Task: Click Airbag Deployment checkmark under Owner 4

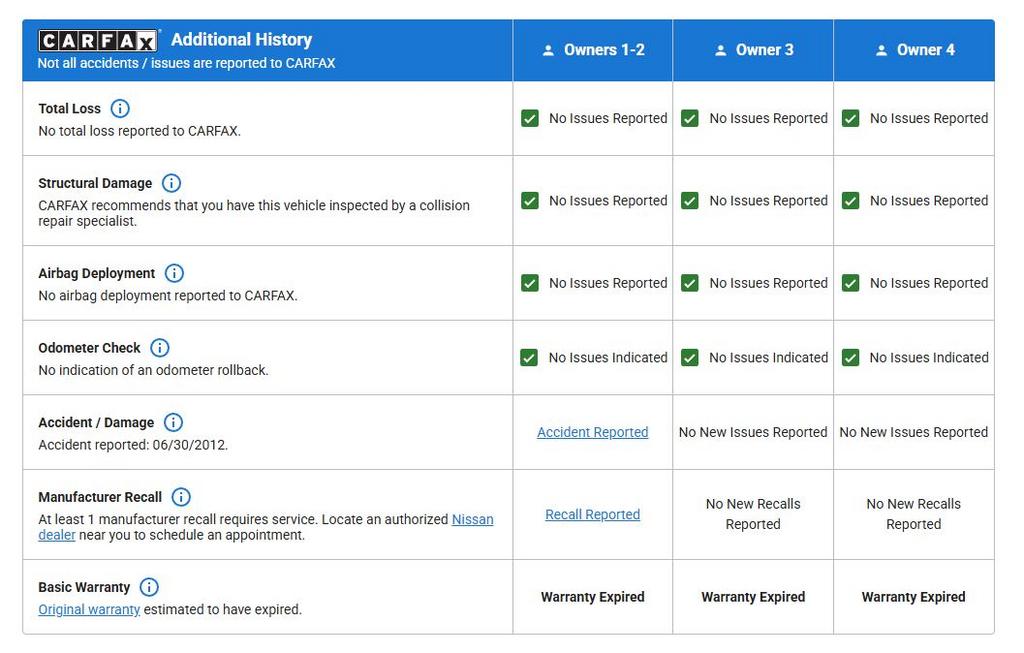Action: pyautogui.click(x=850, y=283)
